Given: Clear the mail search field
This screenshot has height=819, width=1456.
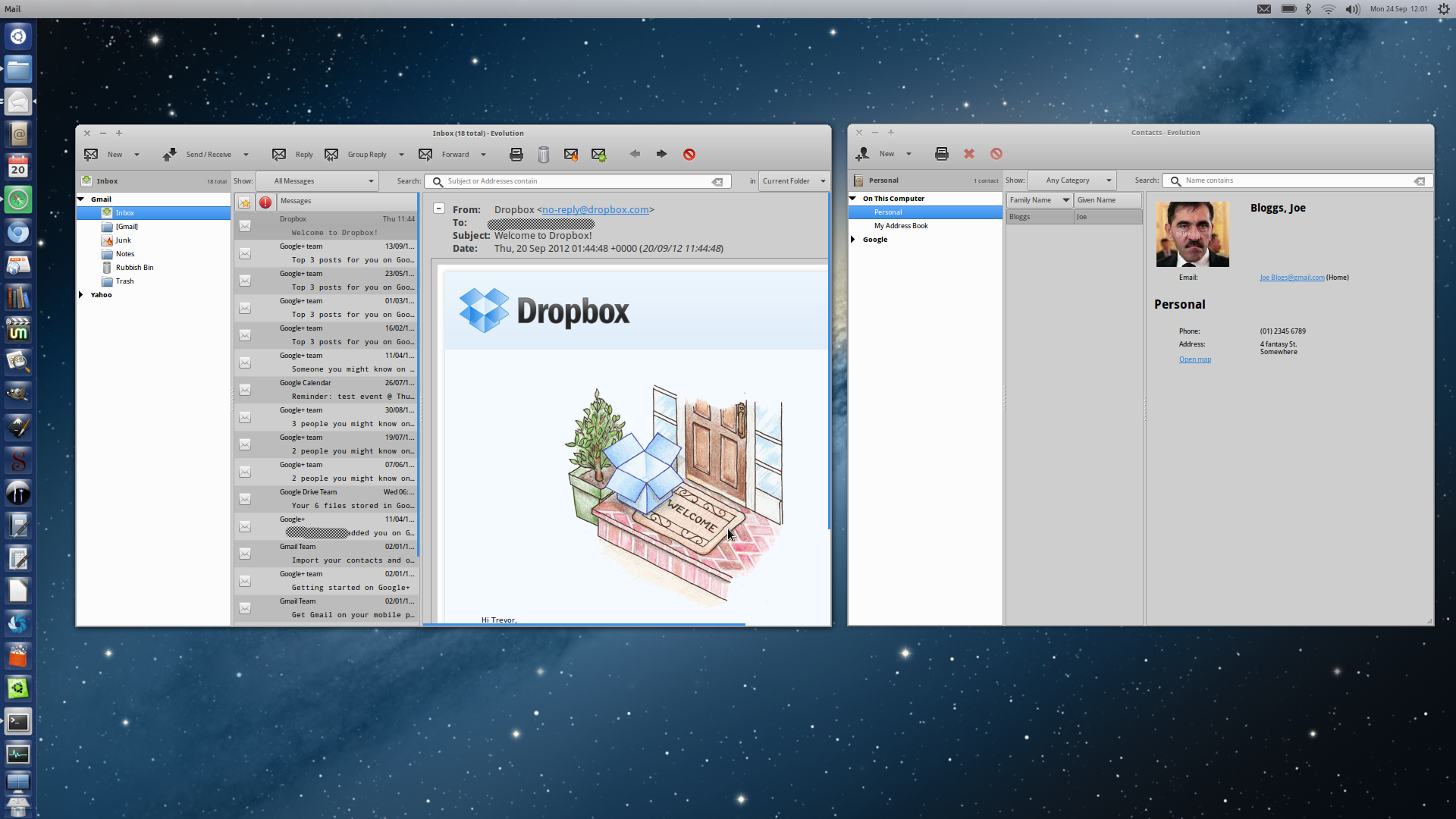Looking at the screenshot, I should pyautogui.click(x=717, y=182).
